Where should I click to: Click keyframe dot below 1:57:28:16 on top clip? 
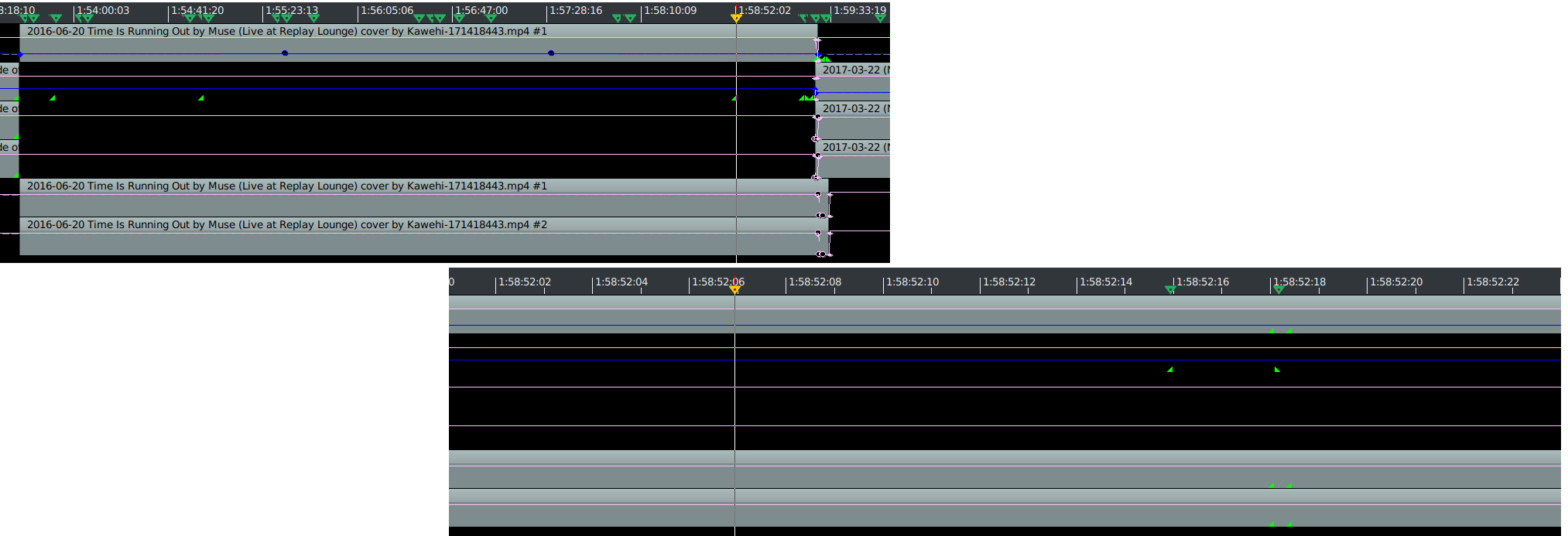[x=551, y=53]
